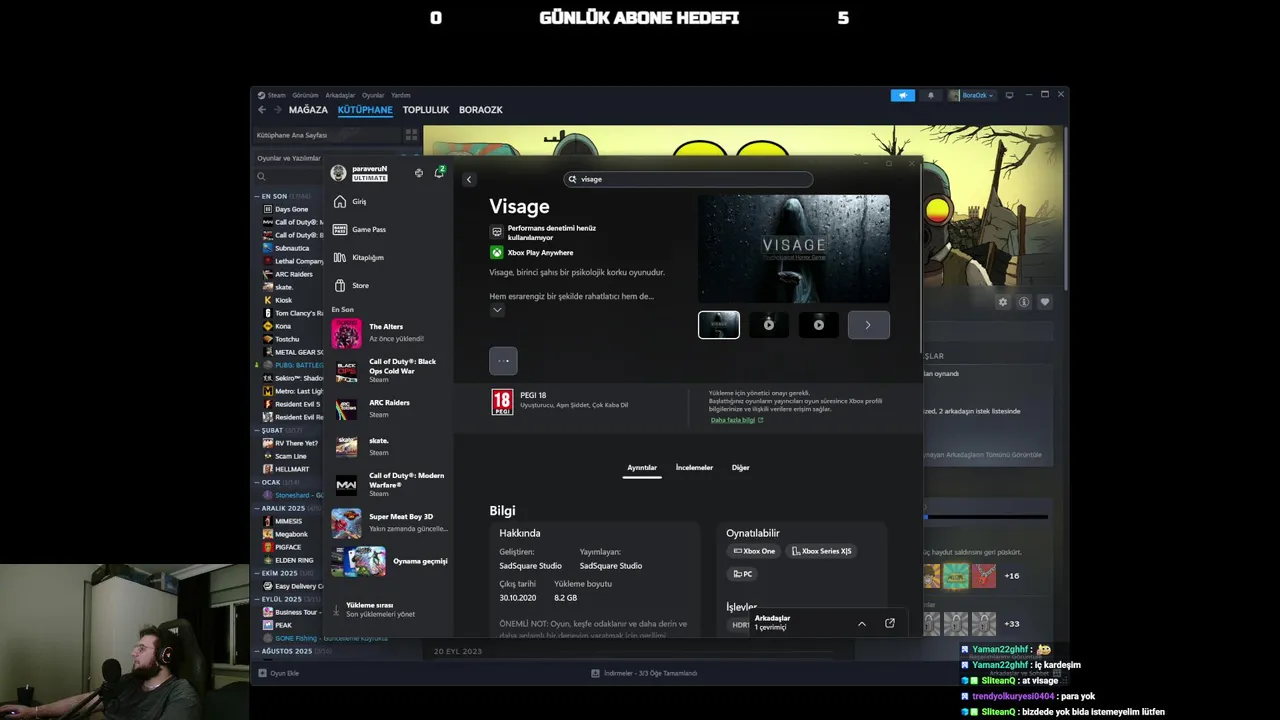Image resolution: width=1280 pixels, height=720 pixels.
Task: Click the Xbox One platform chip
Action: pyautogui.click(x=754, y=551)
